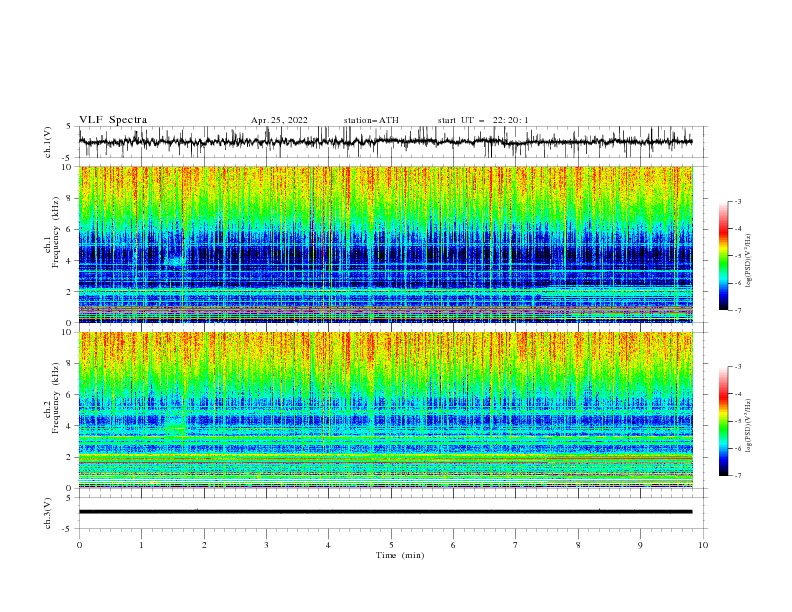Click the ch.1 voltage waveform trace

pyautogui.click(x=385, y=142)
